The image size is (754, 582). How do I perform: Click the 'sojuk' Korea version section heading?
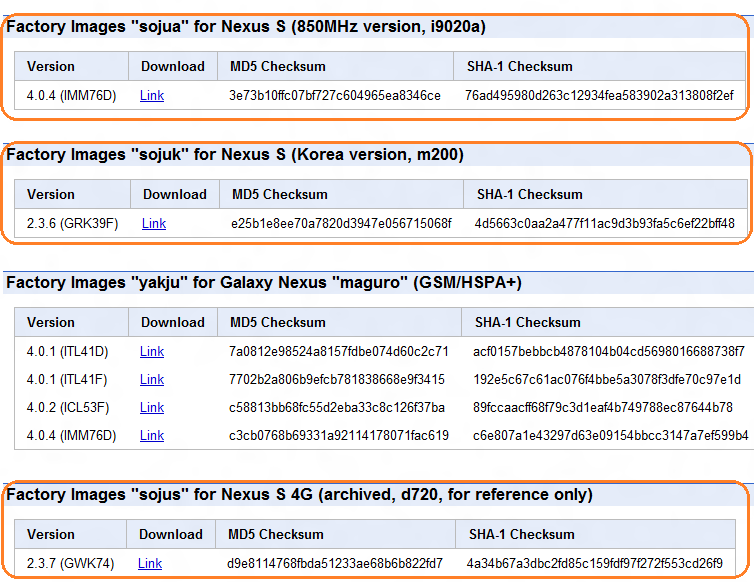tap(235, 155)
